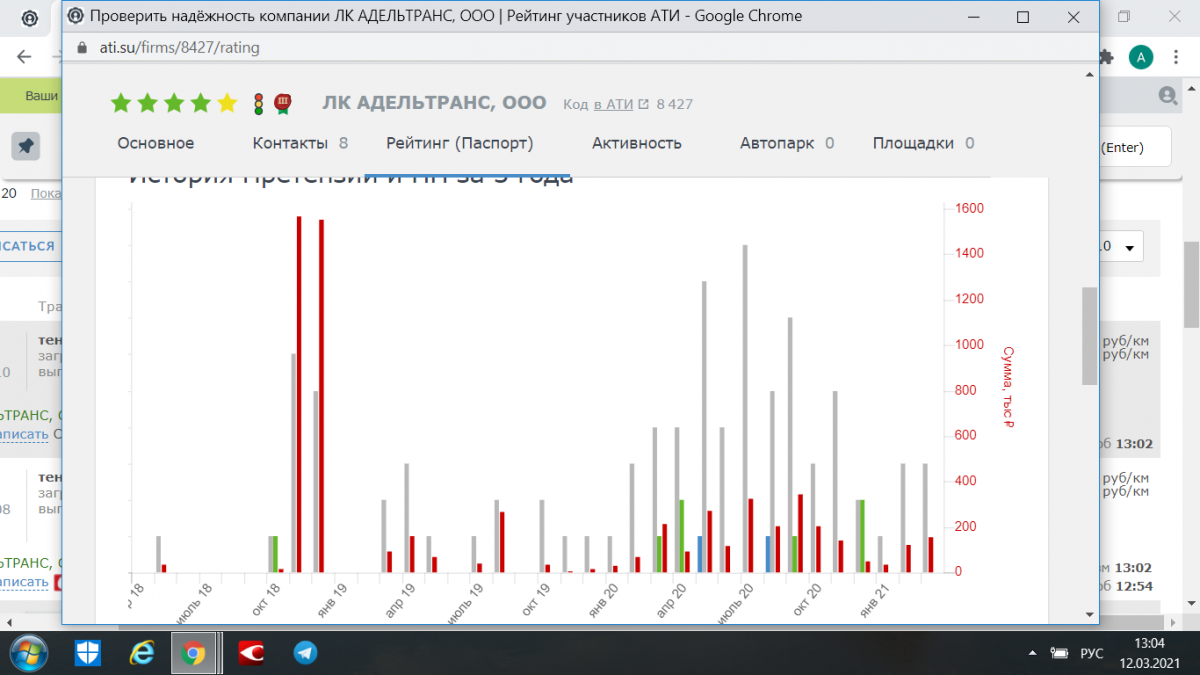Open the green profile avatar A

[1140, 57]
